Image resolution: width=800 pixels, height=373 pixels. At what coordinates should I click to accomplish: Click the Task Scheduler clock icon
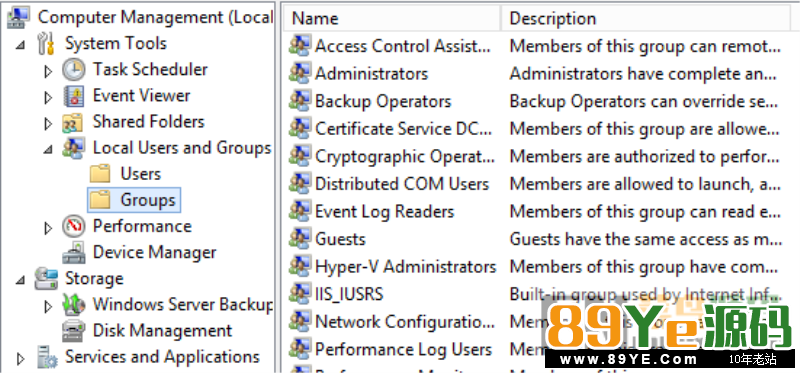pos(73,70)
